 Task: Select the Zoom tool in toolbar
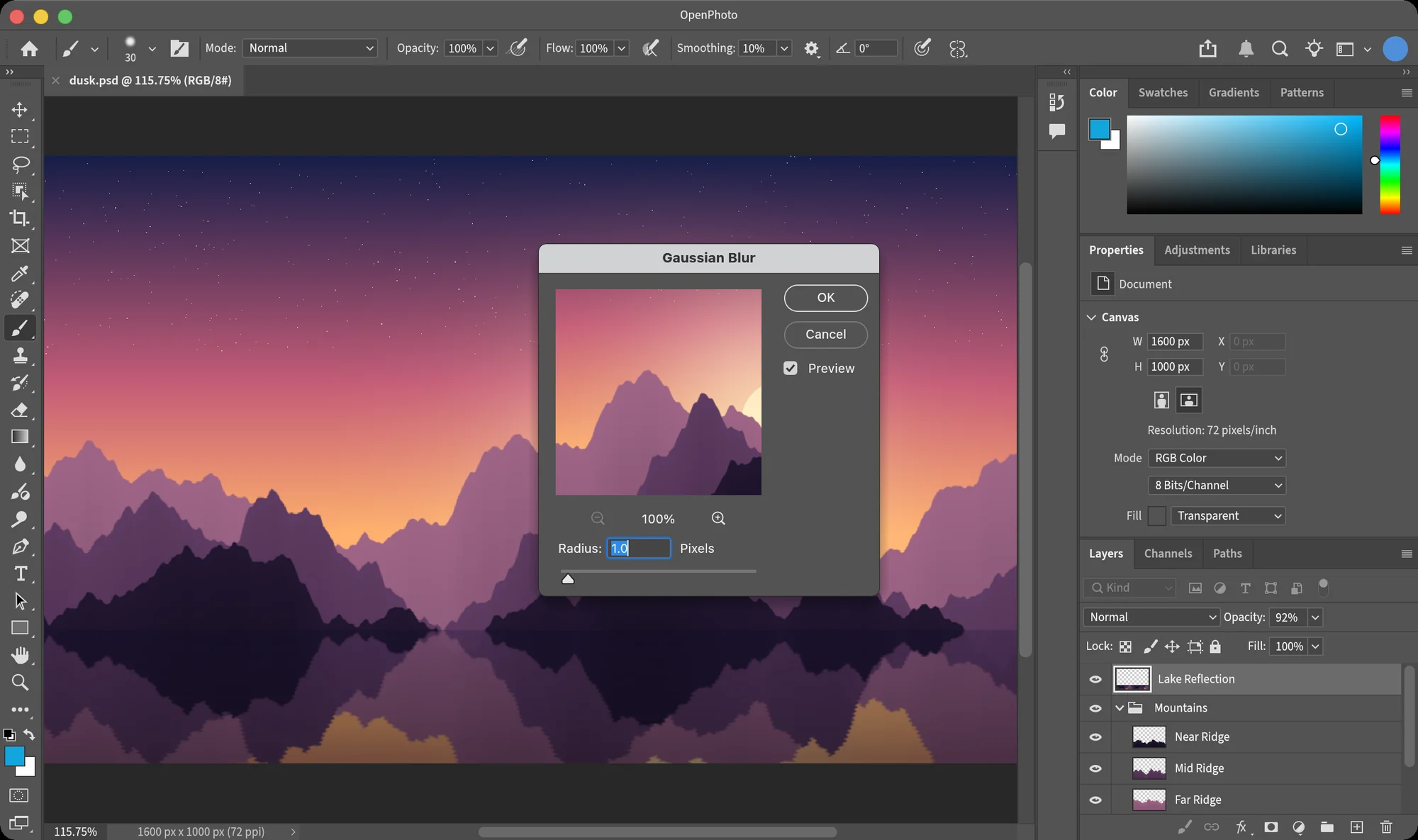(20, 682)
